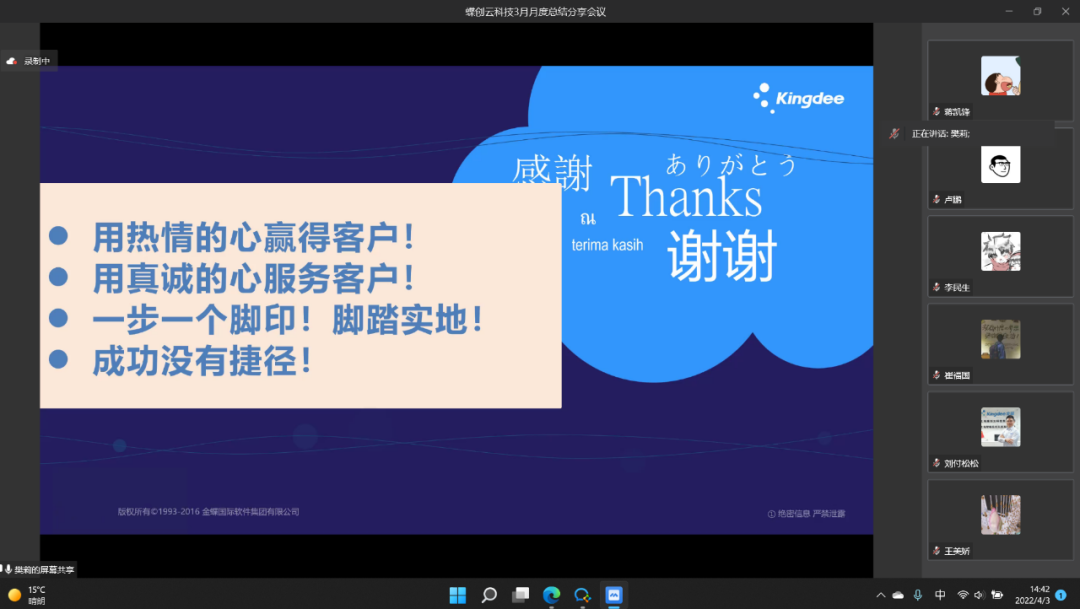Click the meeting window title 蝶创云科技3月月度总结分享会议
Image resolution: width=1080 pixels, height=609 pixels.
tap(535, 12)
